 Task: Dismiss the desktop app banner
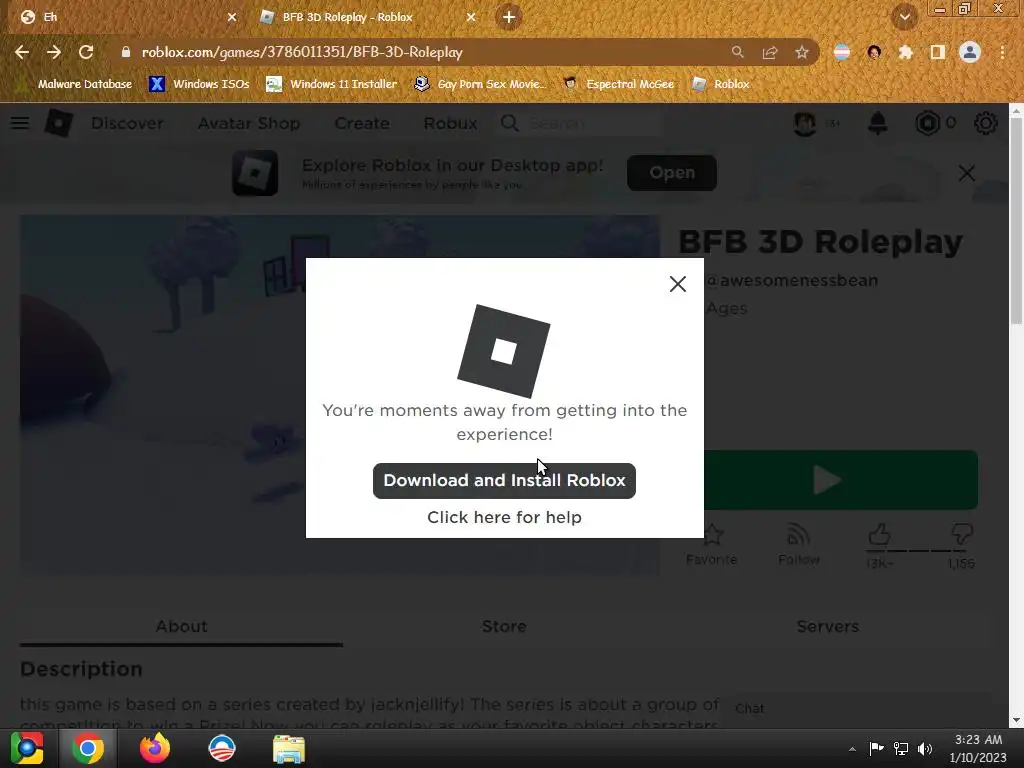(x=967, y=173)
